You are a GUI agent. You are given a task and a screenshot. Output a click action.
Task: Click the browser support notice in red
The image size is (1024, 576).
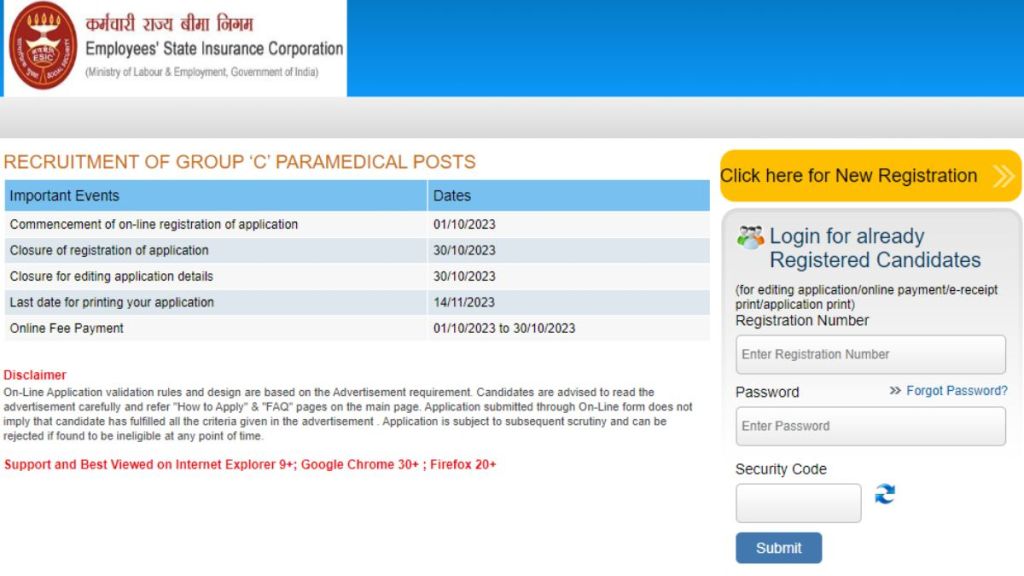[250, 465]
